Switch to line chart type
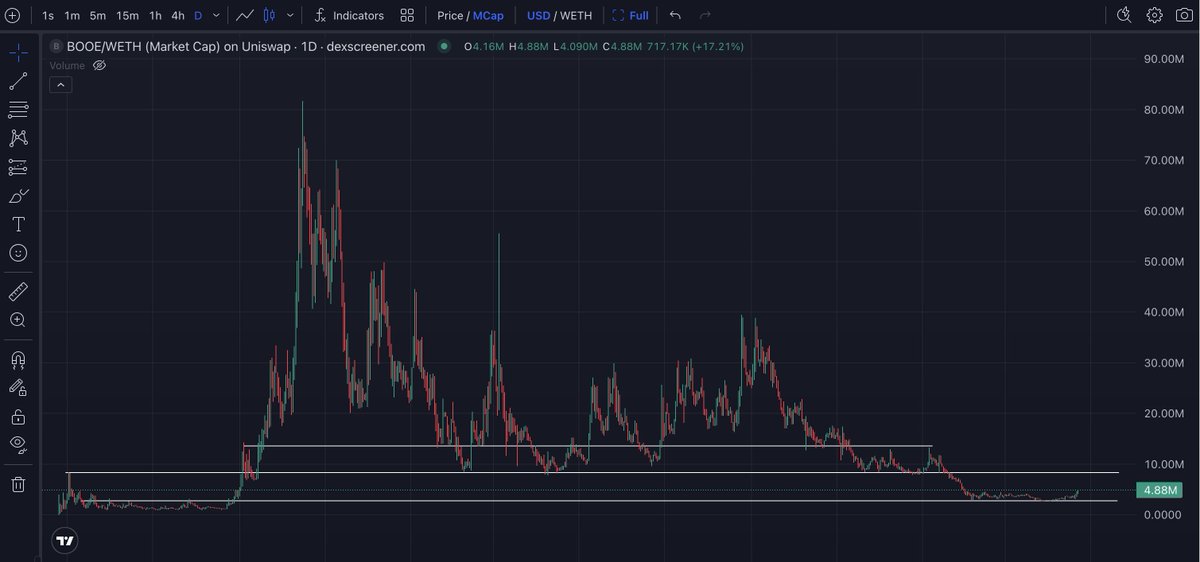Image resolution: width=1200 pixels, height=562 pixels. tap(244, 15)
